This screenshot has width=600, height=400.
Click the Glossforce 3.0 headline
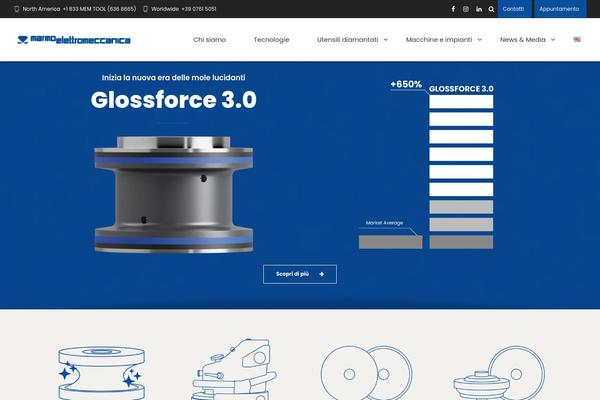173,100
